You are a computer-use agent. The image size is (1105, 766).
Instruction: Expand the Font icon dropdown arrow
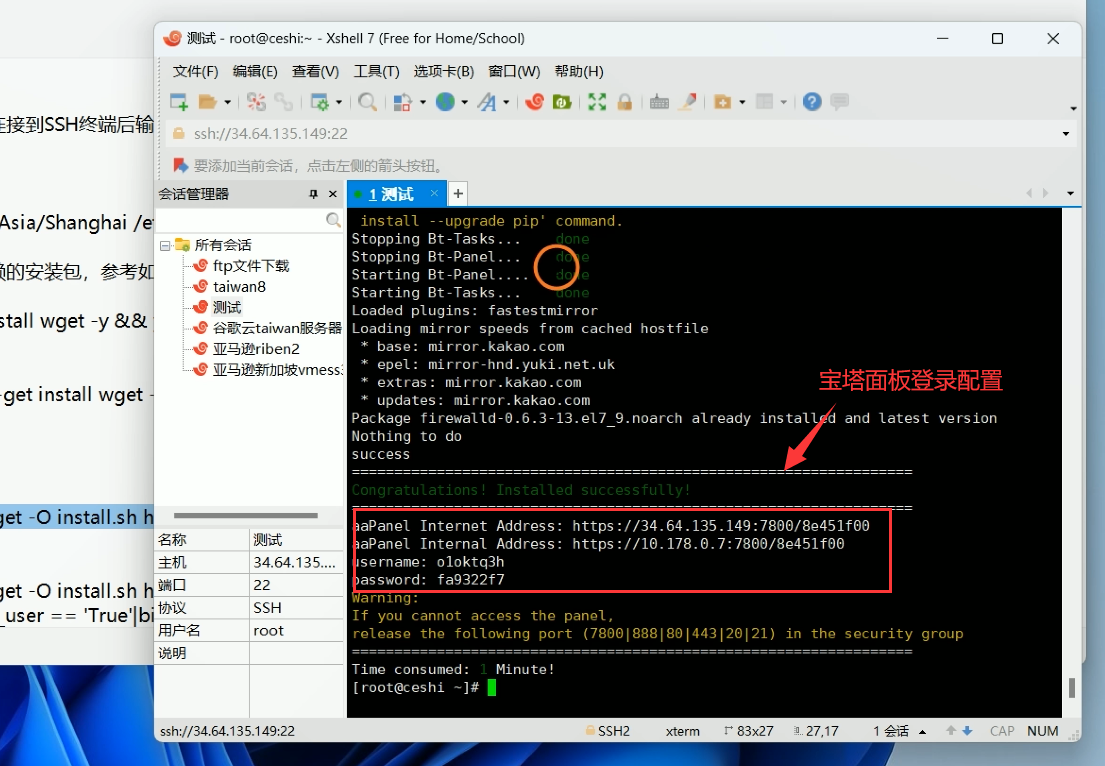pyautogui.click(x=506, y=102)
